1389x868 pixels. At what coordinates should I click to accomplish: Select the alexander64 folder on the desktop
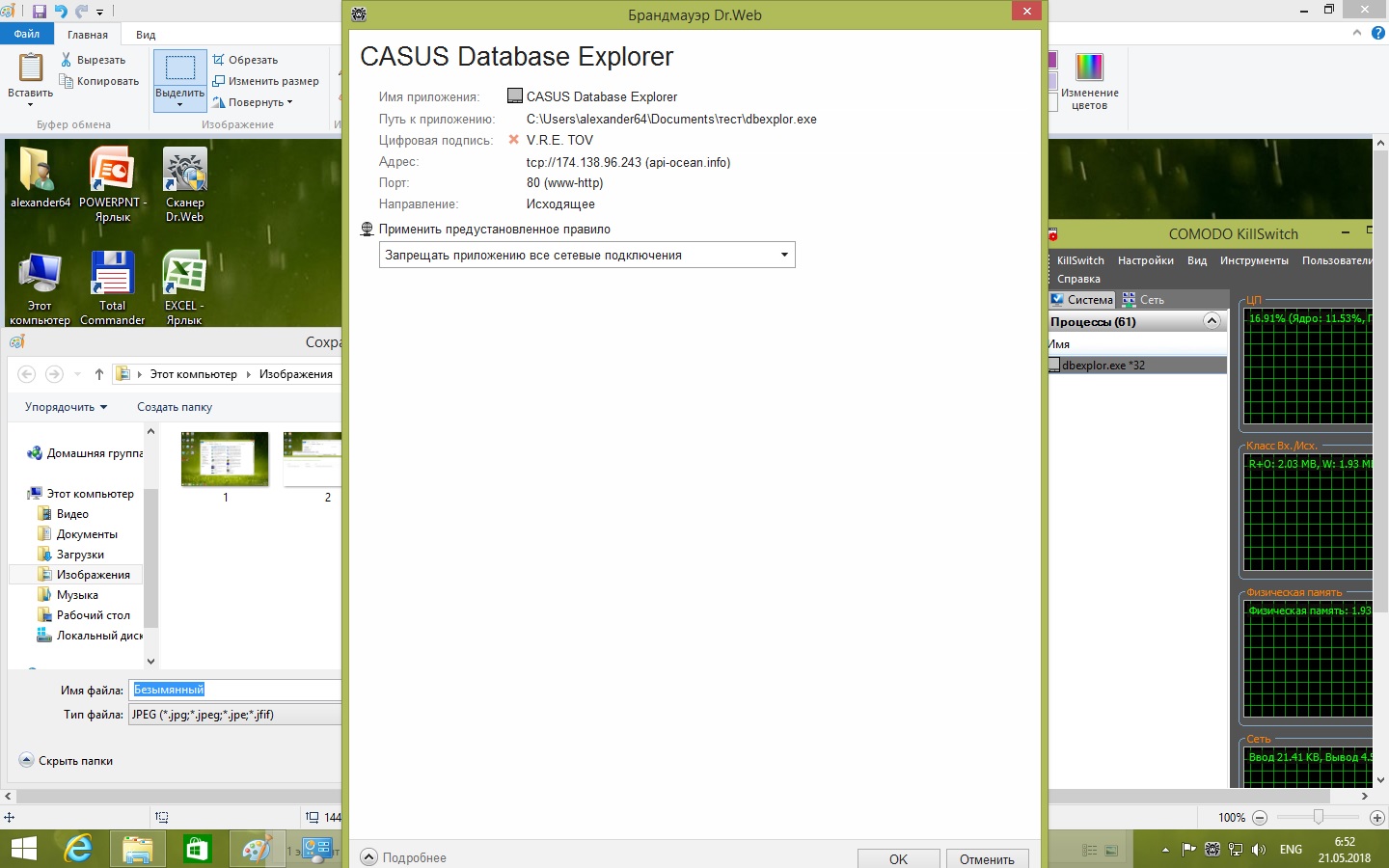(41, 177)
